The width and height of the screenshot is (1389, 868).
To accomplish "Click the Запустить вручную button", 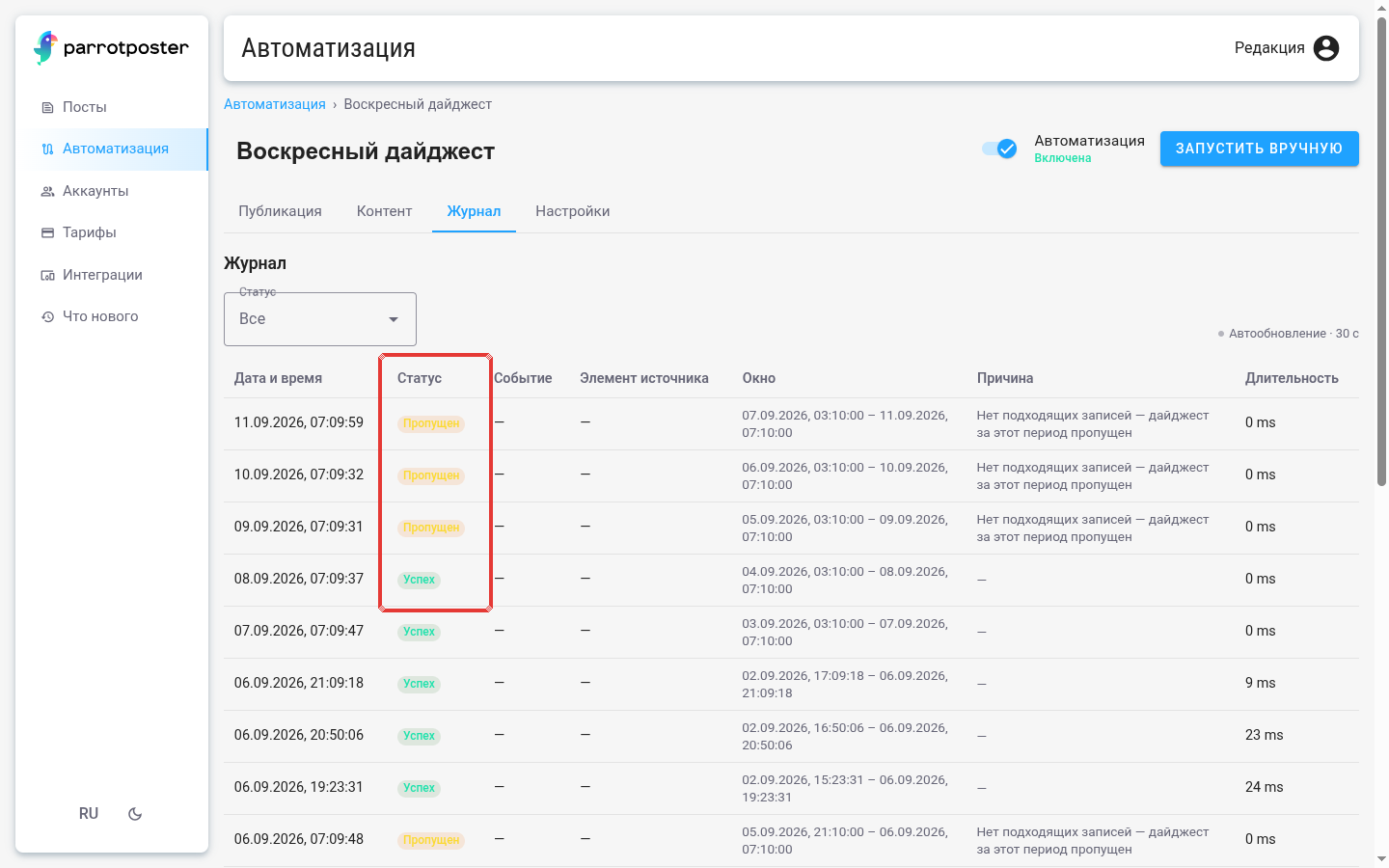I will click(x=1259, y=149).
